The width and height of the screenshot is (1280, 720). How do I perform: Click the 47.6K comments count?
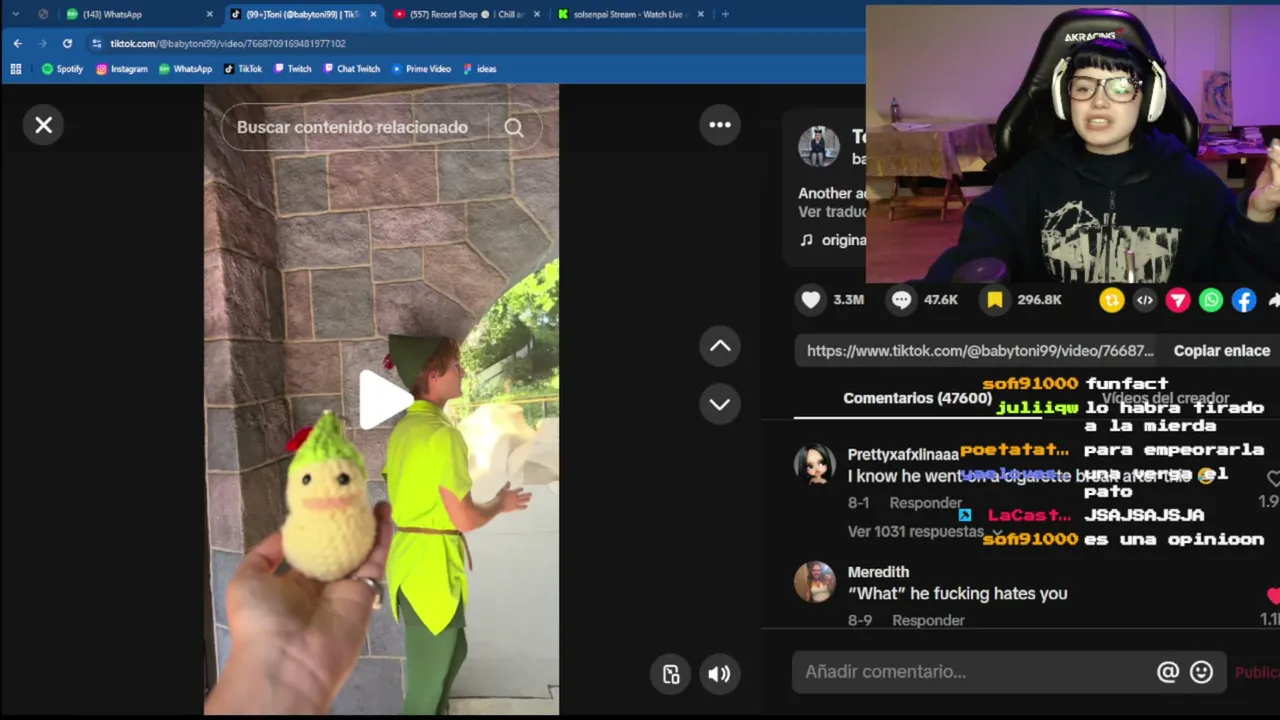(940, 300)
